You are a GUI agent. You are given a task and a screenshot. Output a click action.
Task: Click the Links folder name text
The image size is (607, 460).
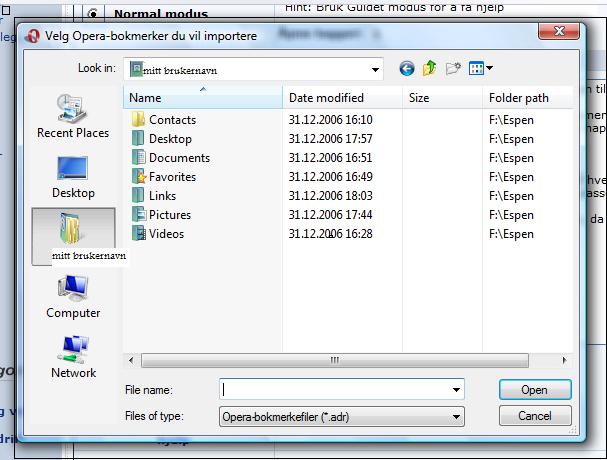click(163, 196)
